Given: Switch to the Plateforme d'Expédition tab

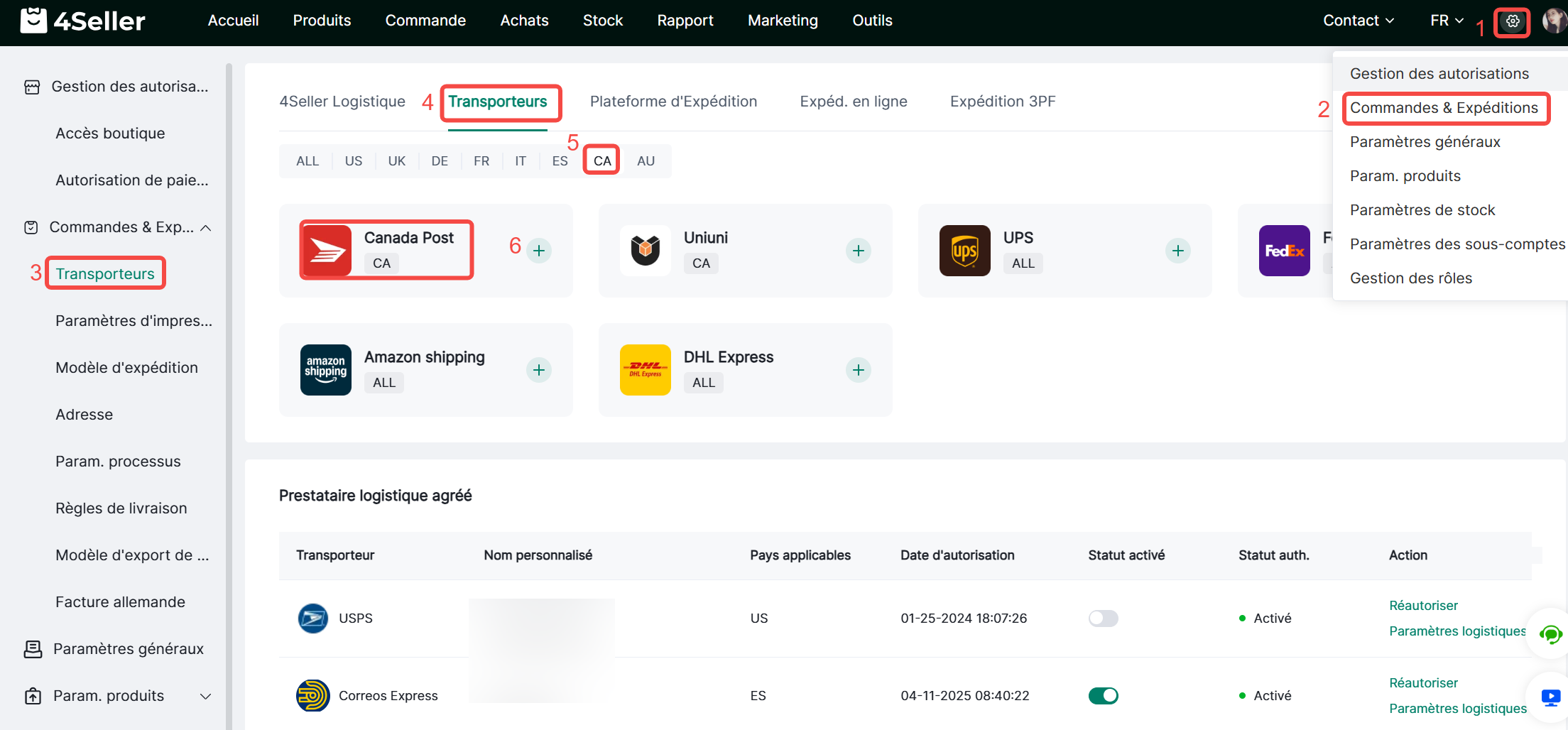Looking at the screenshot, I should click(x=673, y=102).
